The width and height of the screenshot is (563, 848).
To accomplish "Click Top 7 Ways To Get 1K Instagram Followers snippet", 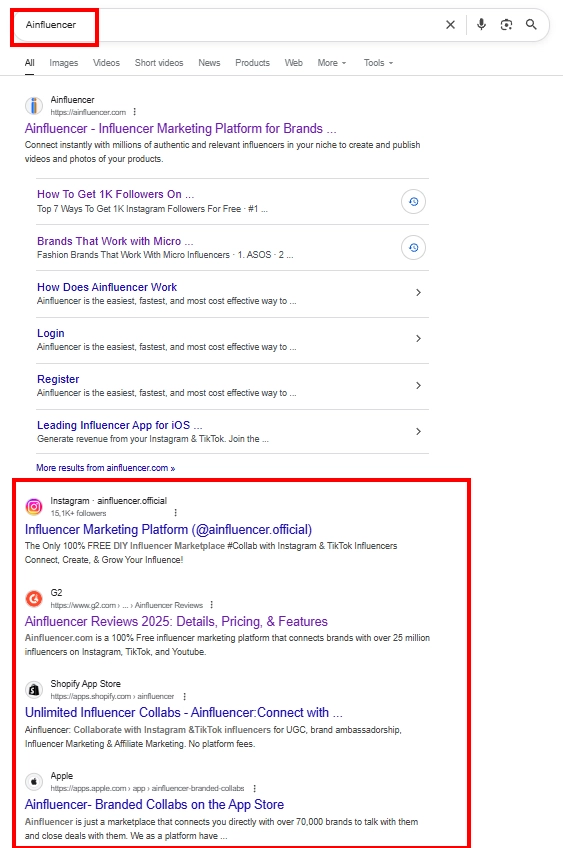I will tap(153, 209).
